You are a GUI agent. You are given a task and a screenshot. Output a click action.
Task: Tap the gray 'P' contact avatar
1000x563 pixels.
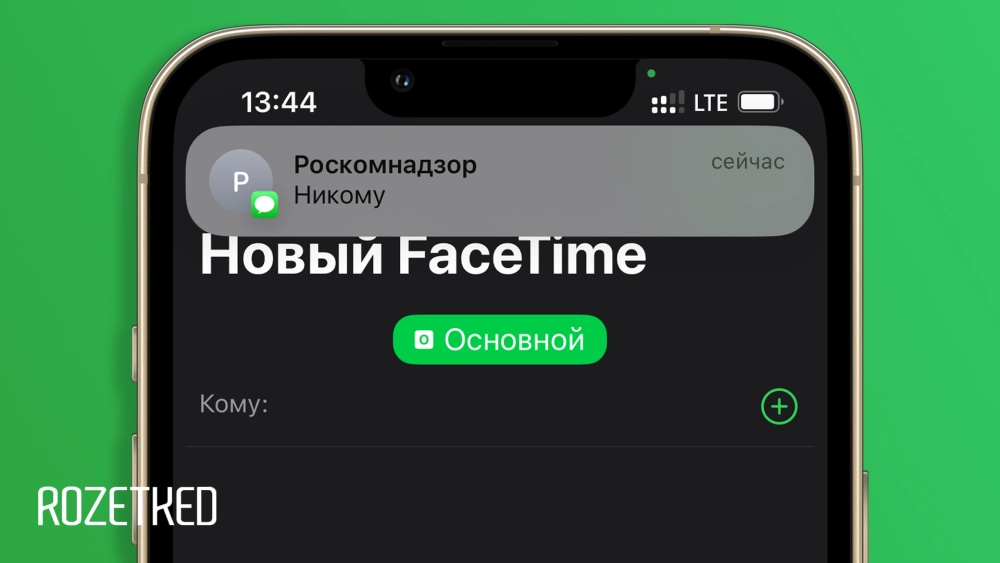pyautogui.click(x=240, y=181)
